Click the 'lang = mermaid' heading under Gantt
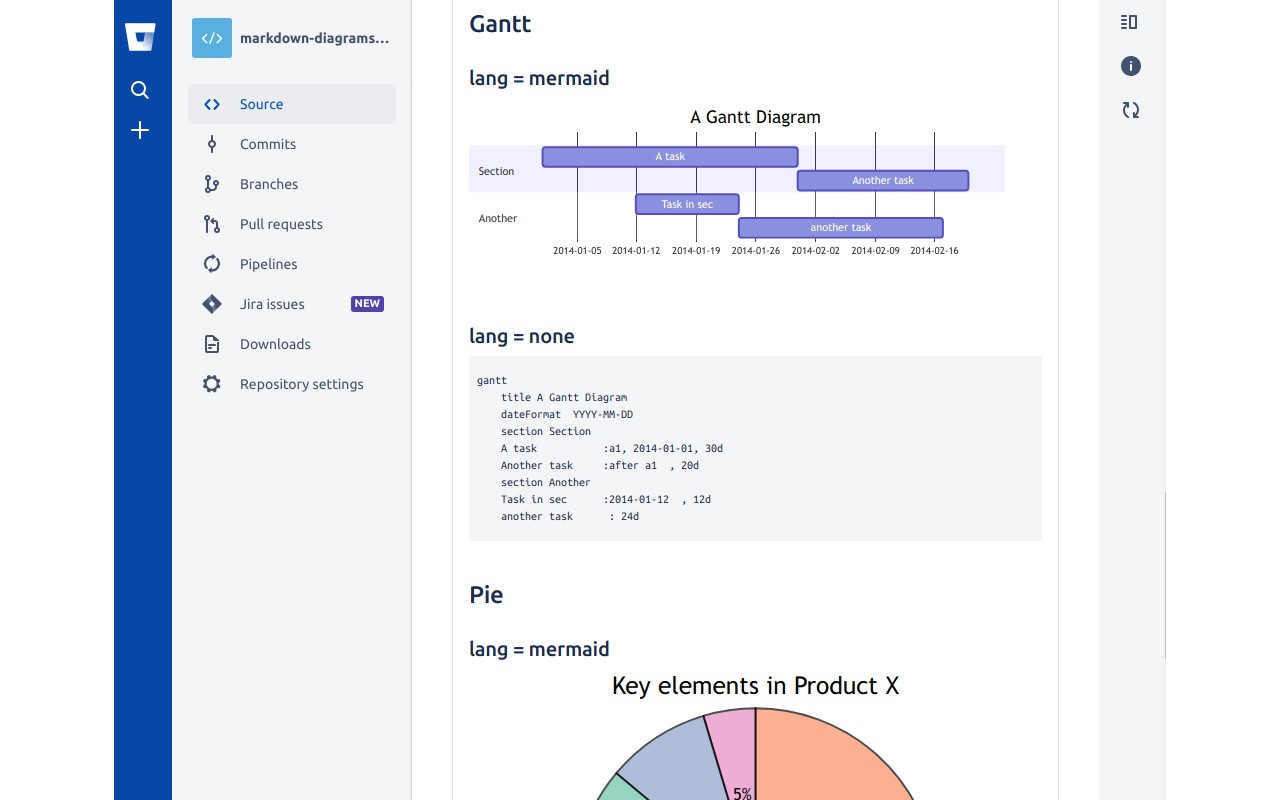The image size is (1280, 800). (x=539, y=78)
